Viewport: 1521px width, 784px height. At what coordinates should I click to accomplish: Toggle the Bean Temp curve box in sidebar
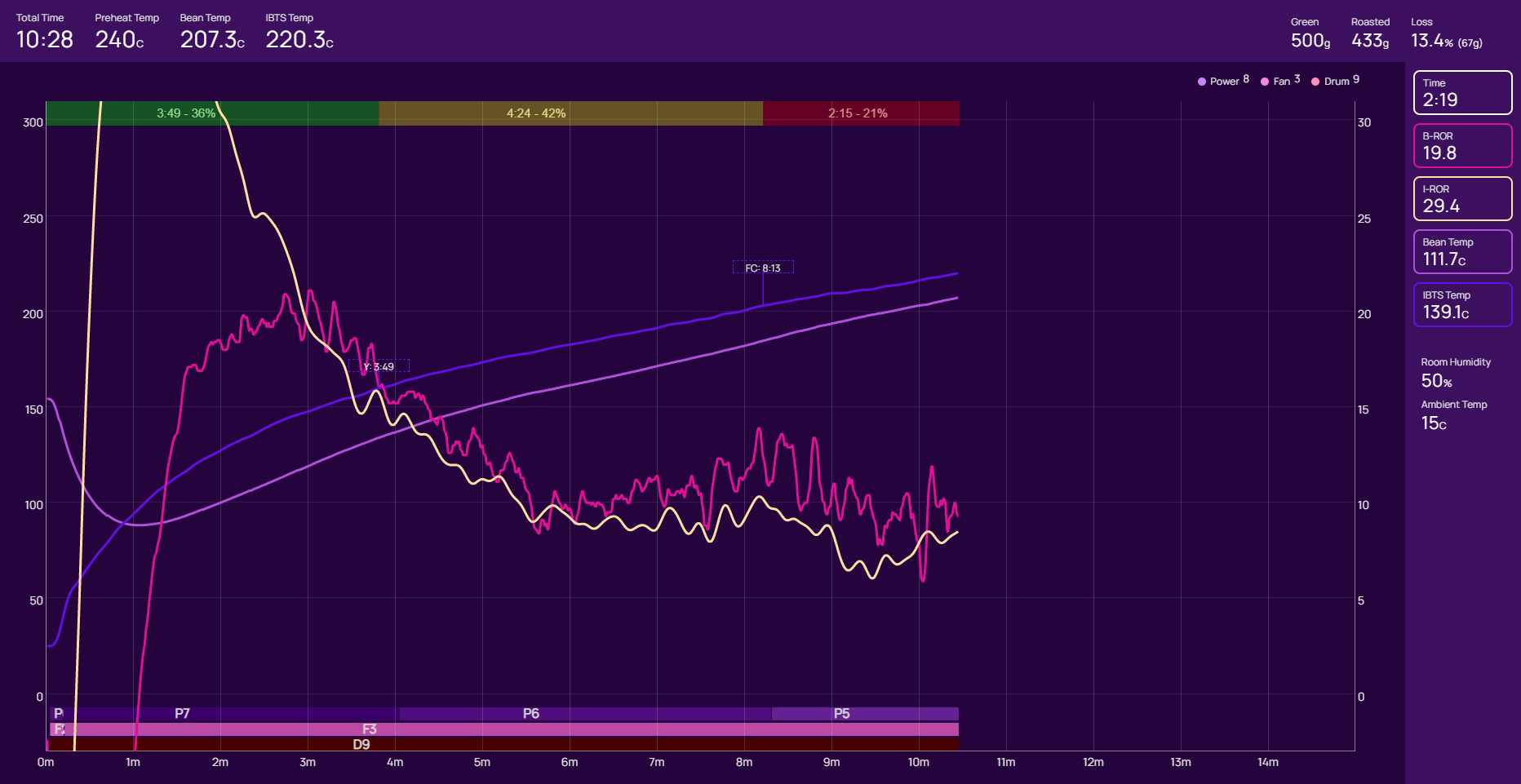pos(1462,252)
